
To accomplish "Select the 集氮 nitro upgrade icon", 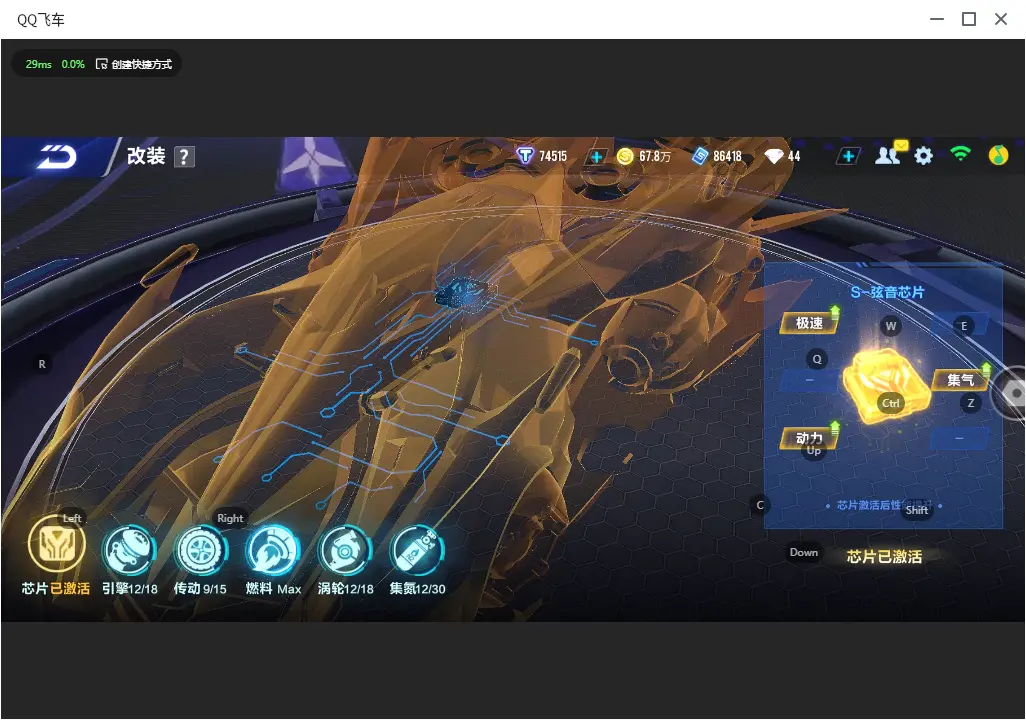I will coord(417,550).
